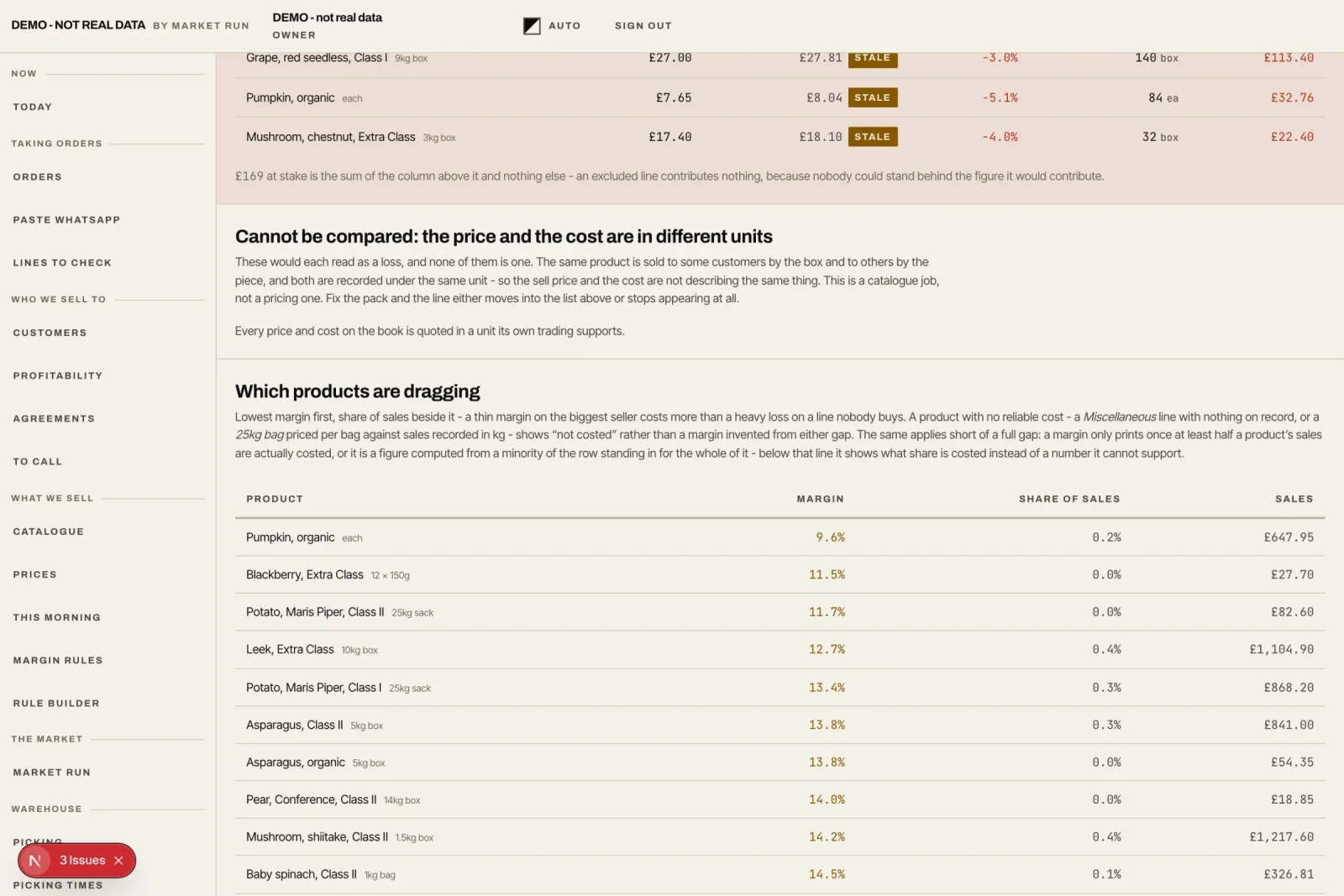Navigate to PRICES
The image size is (1344, 896).
pyautogui.click(x=35, y=575)
